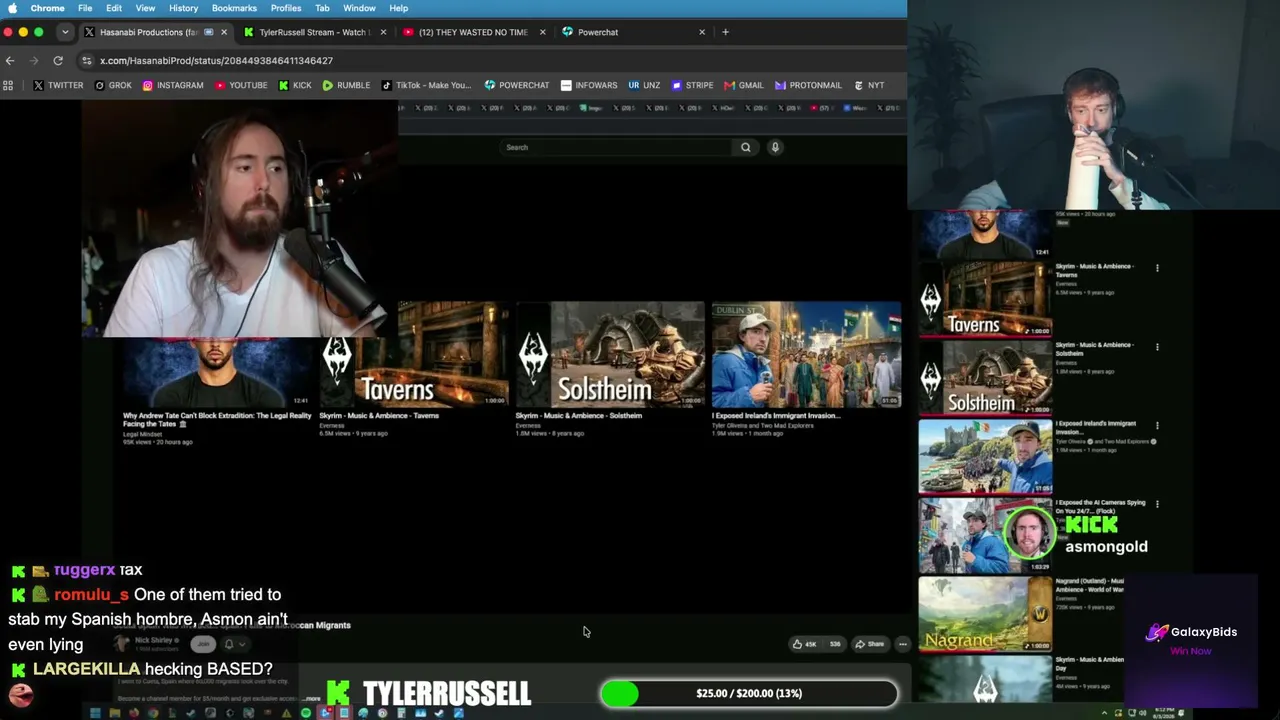Open options for sidebar Ireland's Immigrant video
This screenshot has width=1280, height=720.
1157,426
